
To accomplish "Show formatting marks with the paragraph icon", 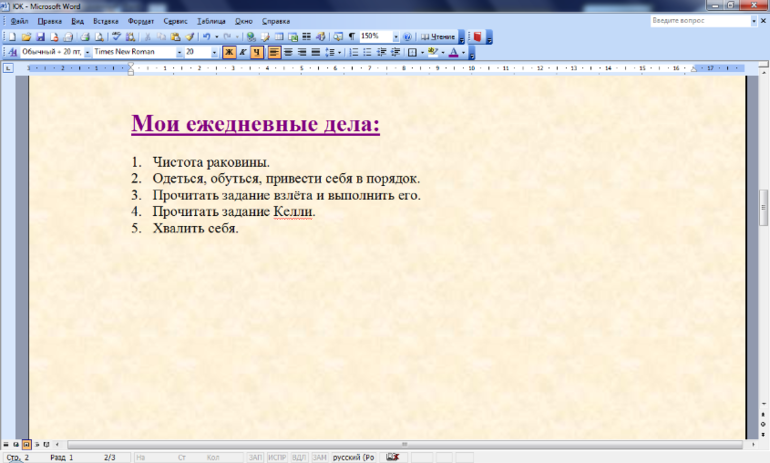I will click(351, 36).
